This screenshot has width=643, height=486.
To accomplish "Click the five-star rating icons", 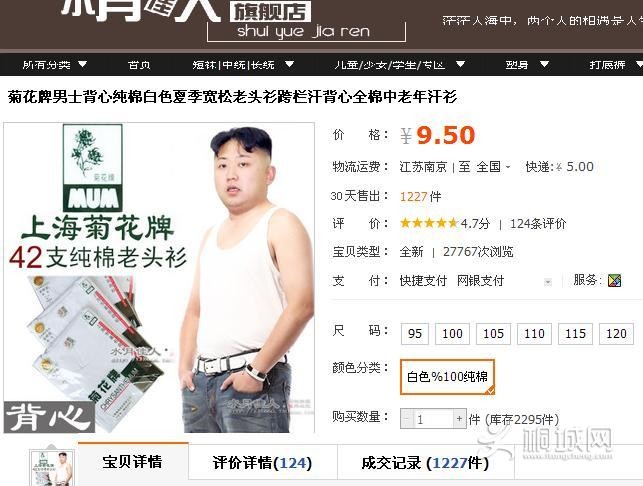I will coord(428,223).
